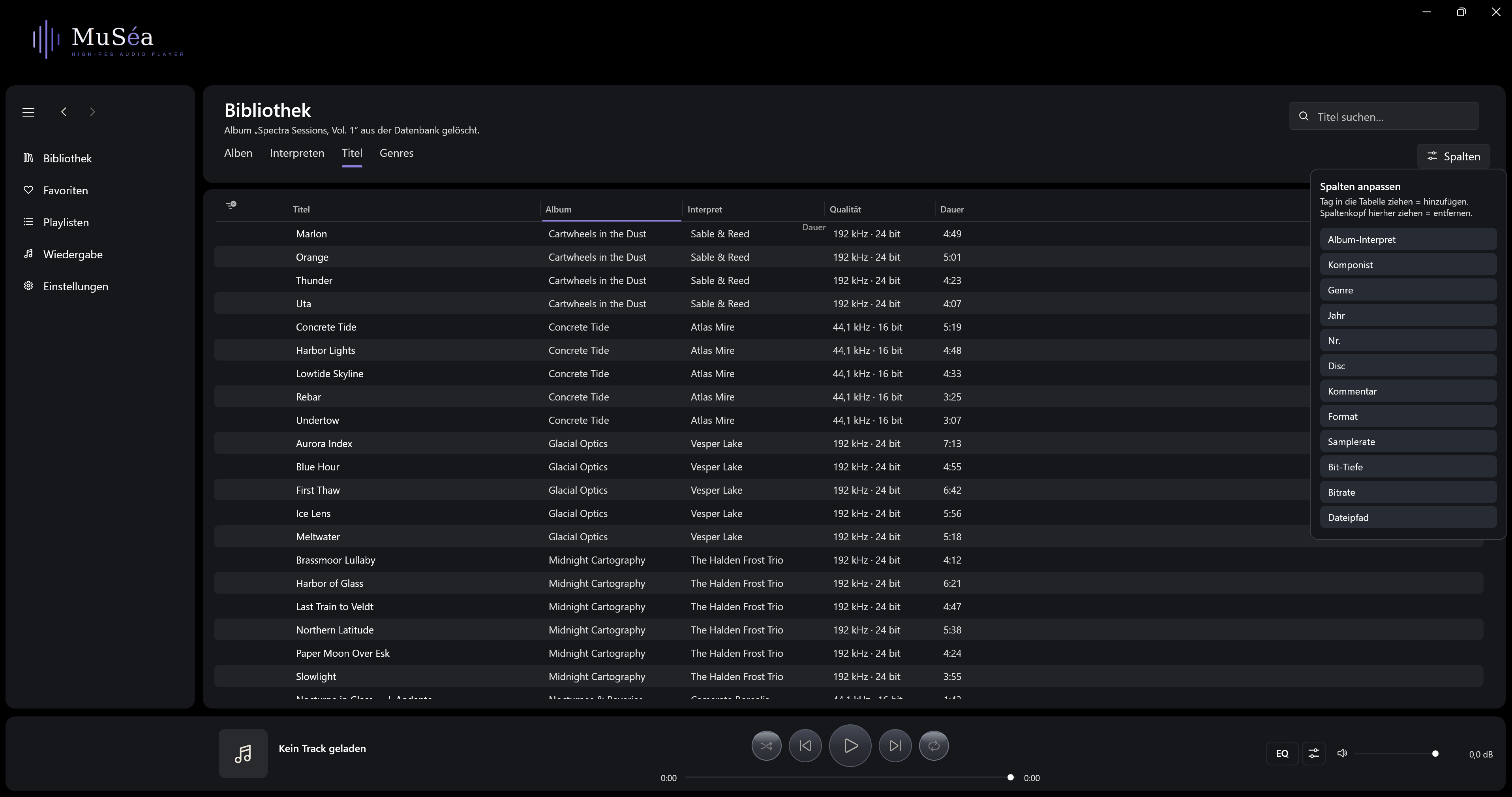Viewport: 1512px width, 797px height.
Task: Select the Disc column tag
Action: (1408, 366)
